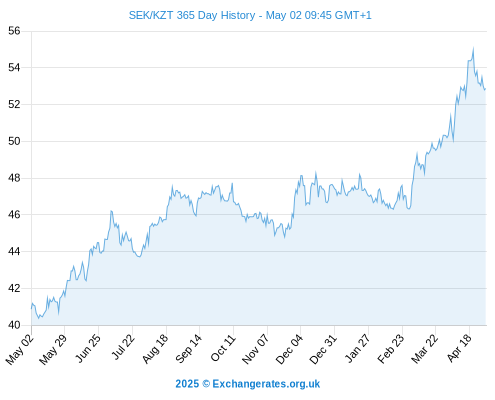Image resolution: width=495 pixels, height=400 pixels.
Task: Select the Aug 18 x-axis label
Action: pos(155,348)
